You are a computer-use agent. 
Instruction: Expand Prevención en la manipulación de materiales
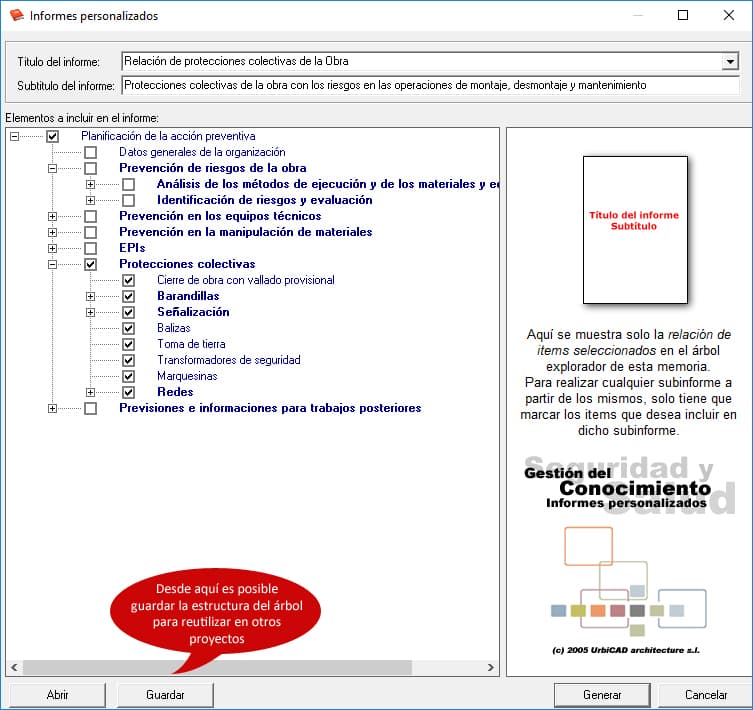point(52,233)
